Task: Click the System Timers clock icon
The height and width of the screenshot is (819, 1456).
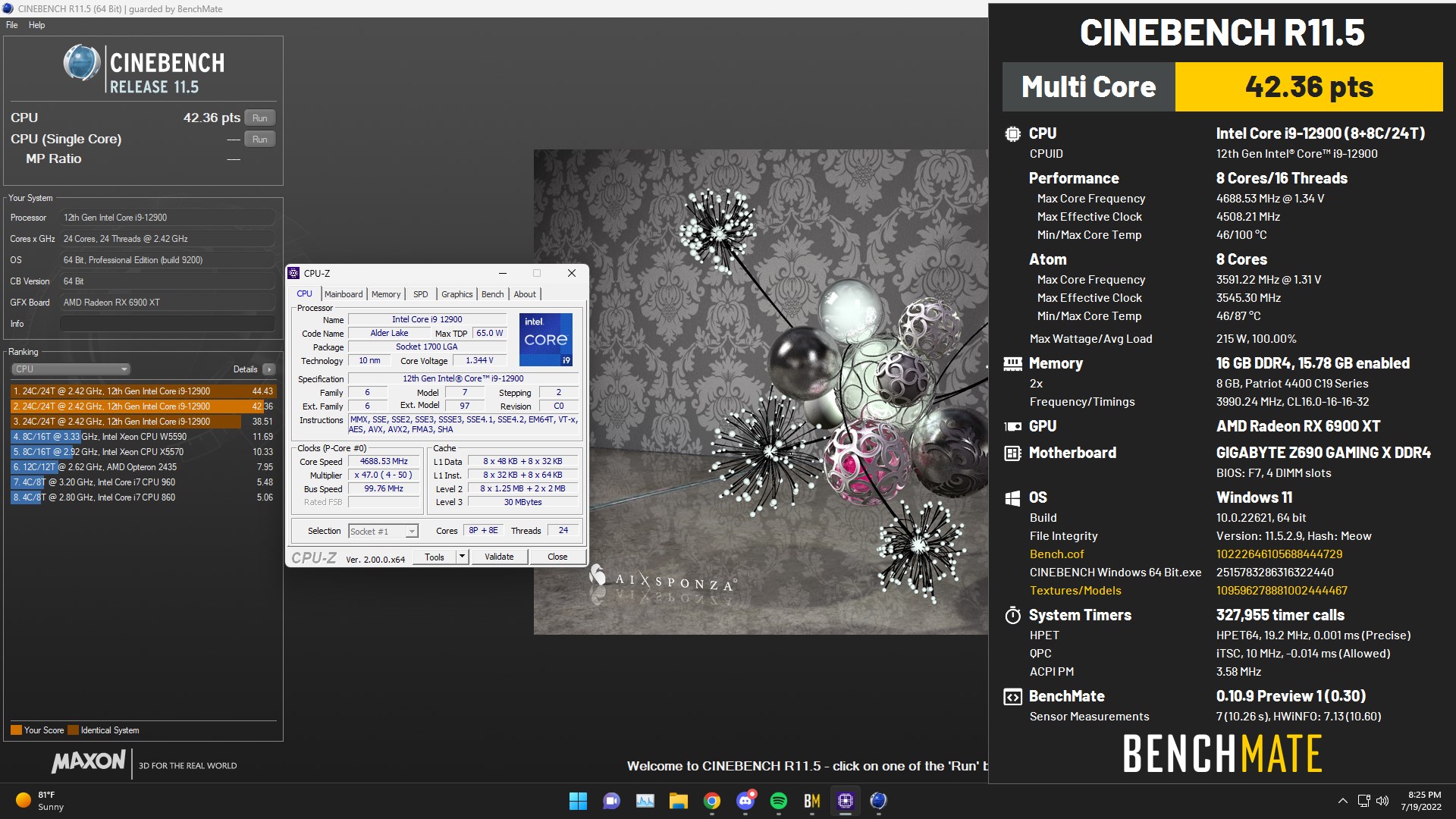Action: [x=1012, y=615]
